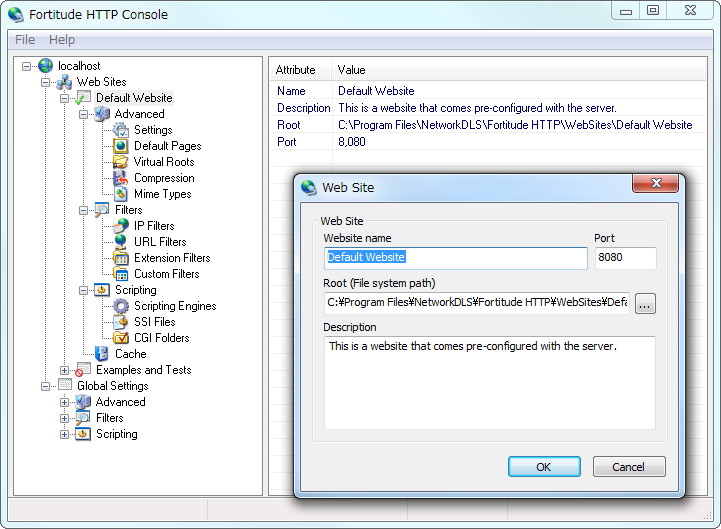The height and width of the screenshot is (529, 721).
Task: Click the URL Filters icon
Action: 121,242
